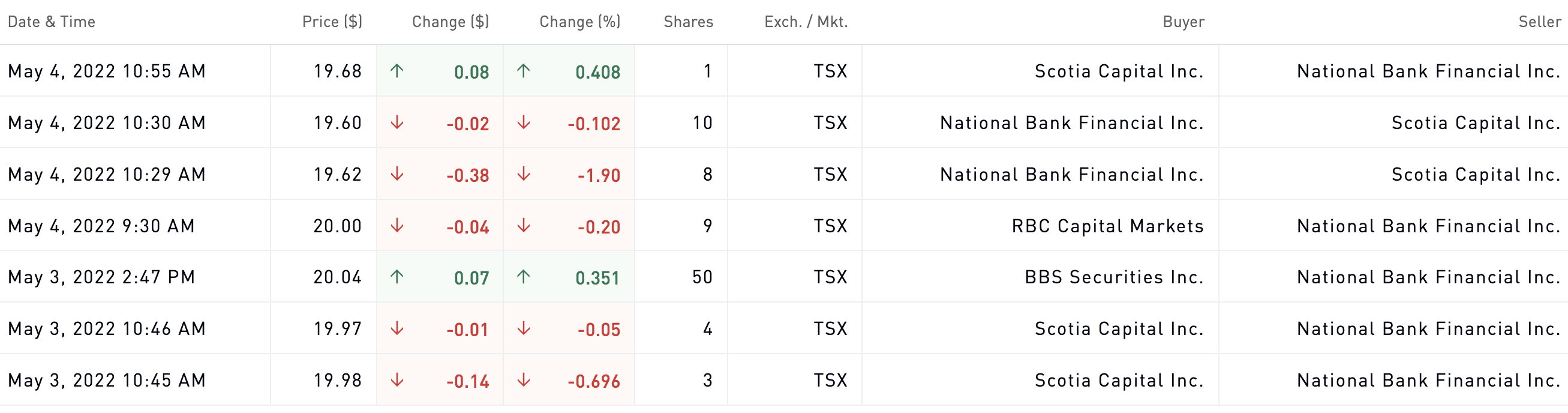The height and width of the screenshot is (413, 1568).
Task: Click seller Scotia Capital Inc. at 10:29 AM
Action: pyautogui.click(x=1476, y=175)
